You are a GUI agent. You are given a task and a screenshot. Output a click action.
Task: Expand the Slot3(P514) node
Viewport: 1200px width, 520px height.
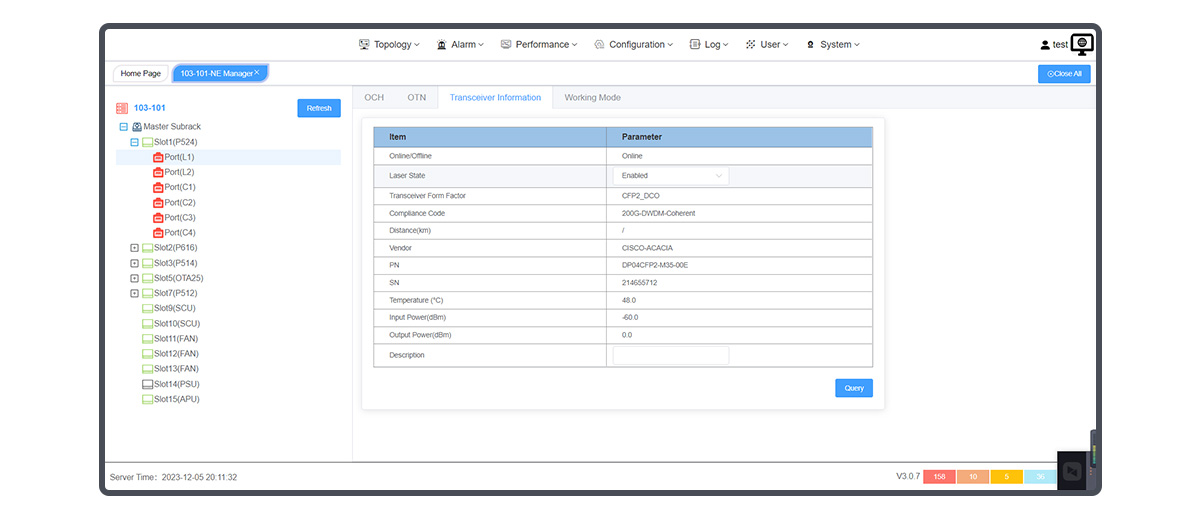(x=134, y=263)
